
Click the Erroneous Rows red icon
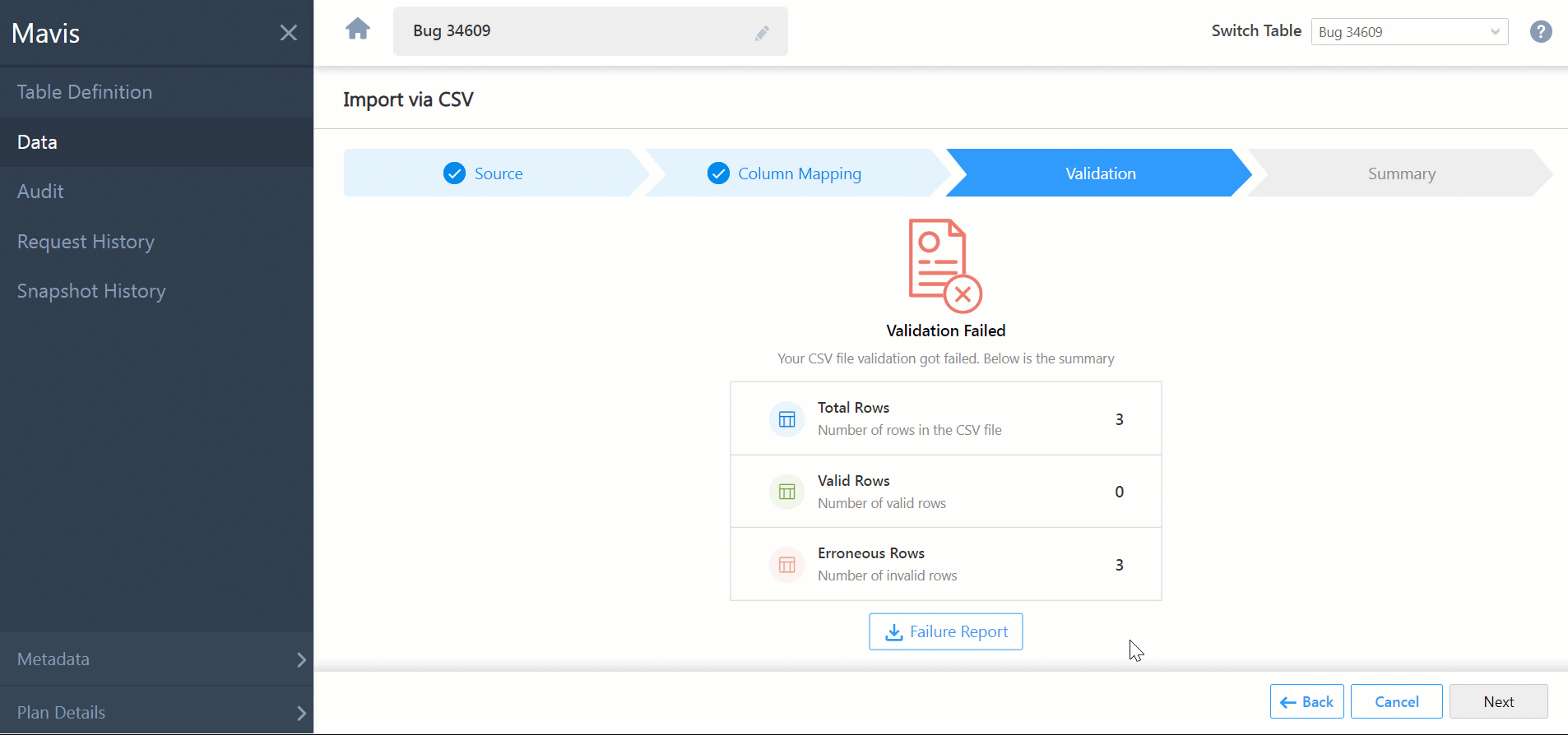click(786, 565)
